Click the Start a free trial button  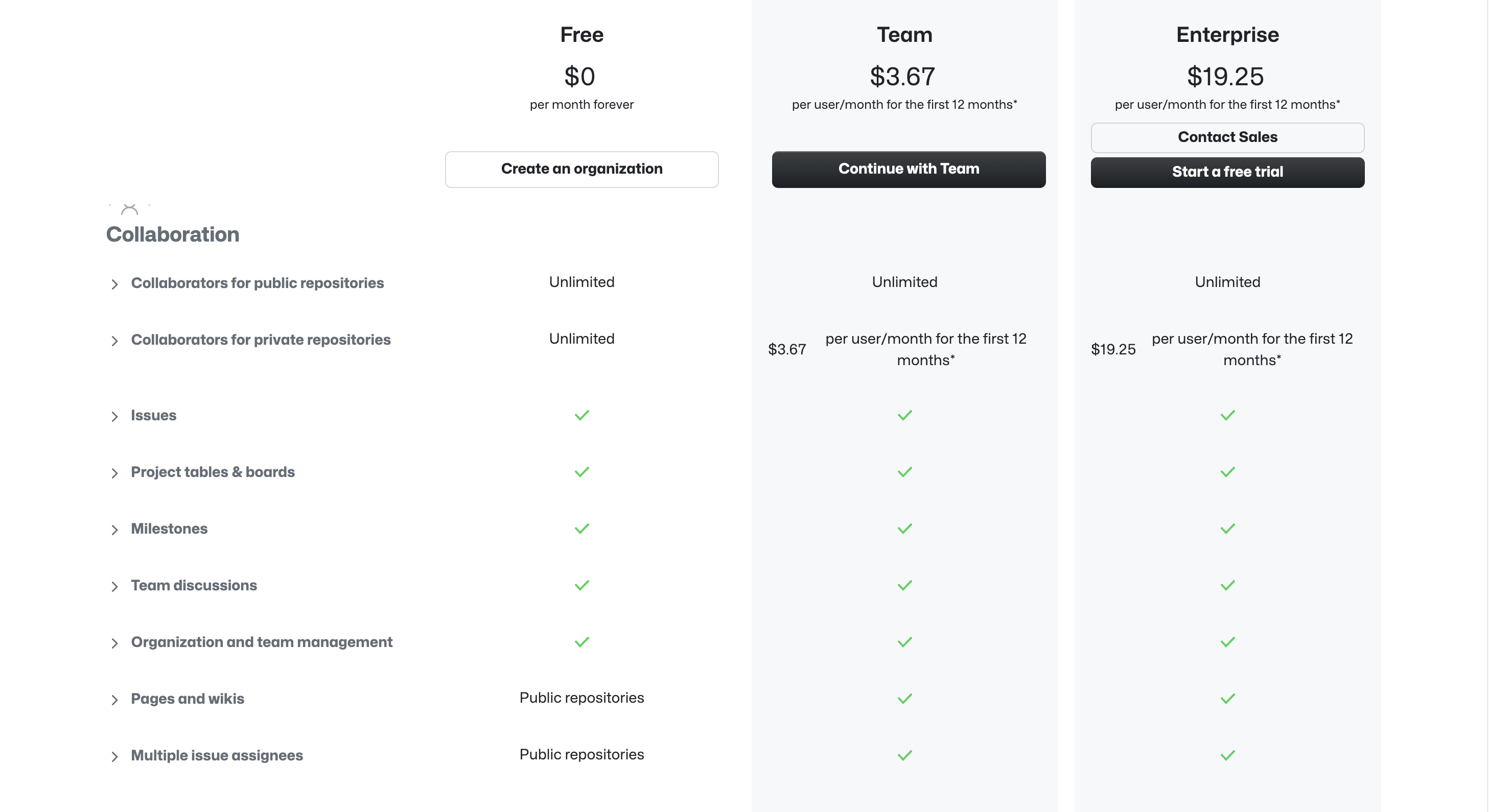click(1227, 172)
